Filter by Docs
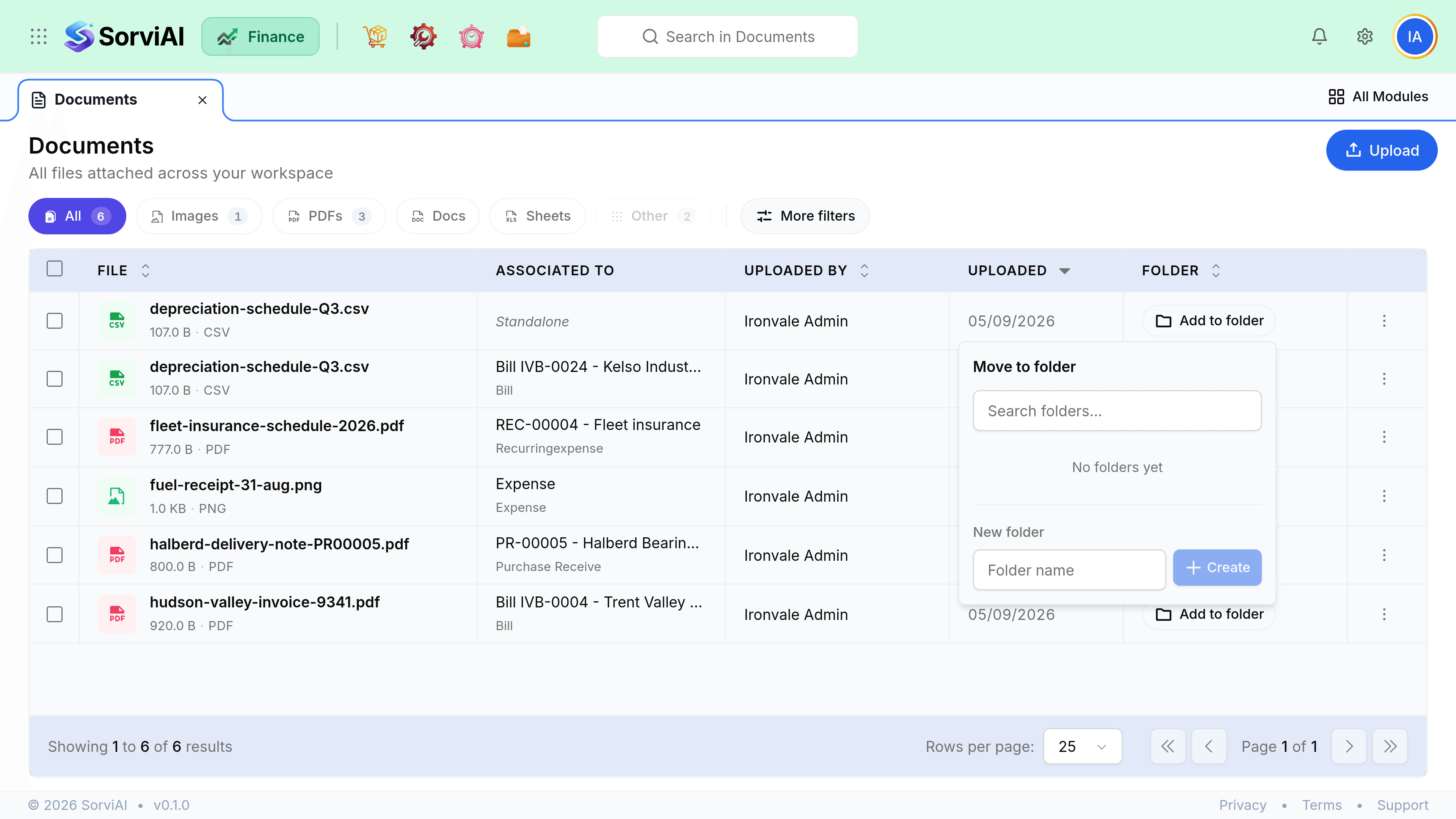Viewport: 1456px width, 819px height. click(x=438, y=216)
